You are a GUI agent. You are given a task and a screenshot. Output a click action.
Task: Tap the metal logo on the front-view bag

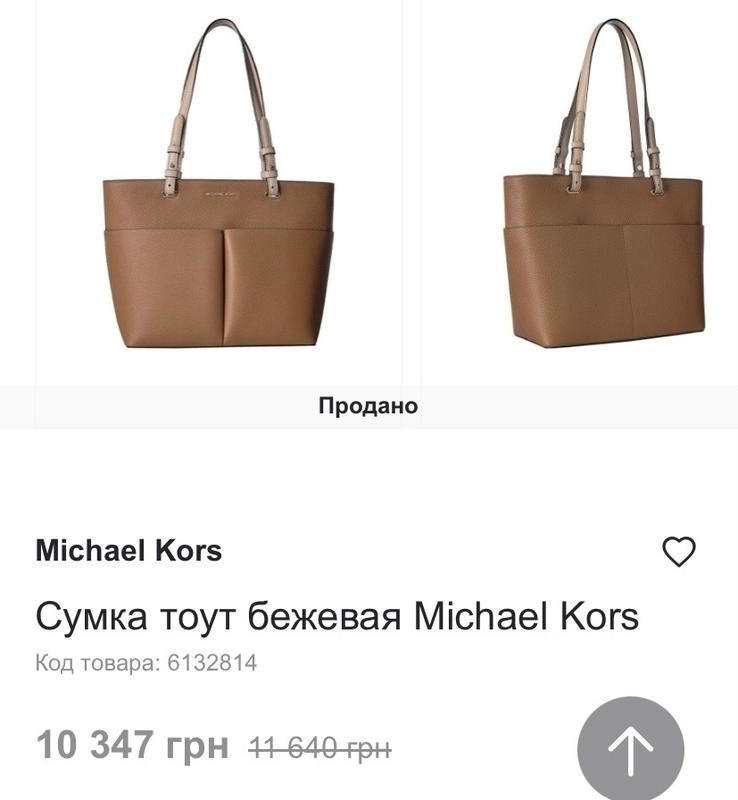221,194
